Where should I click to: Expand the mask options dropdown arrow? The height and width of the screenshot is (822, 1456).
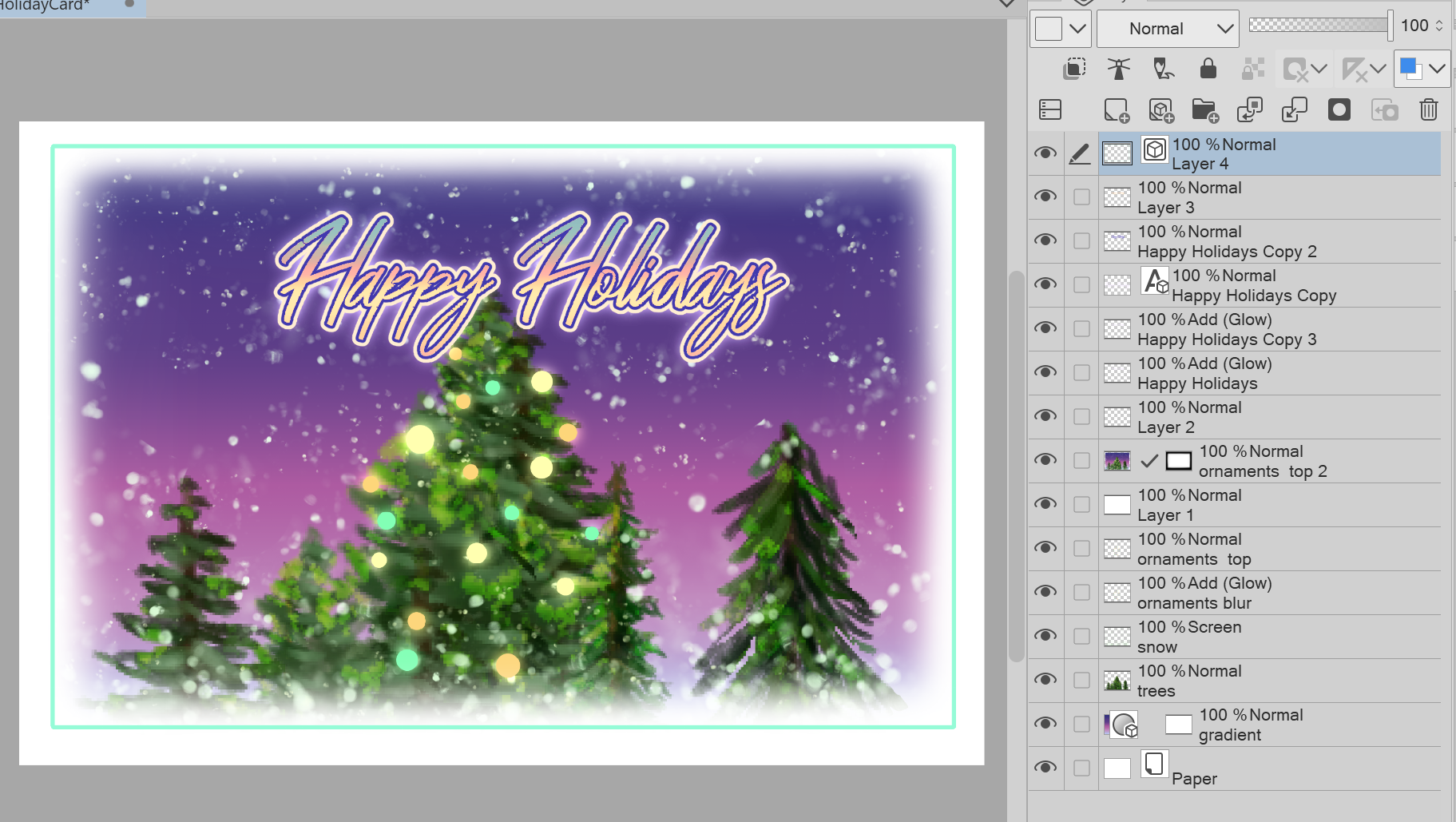(1319, 69)
